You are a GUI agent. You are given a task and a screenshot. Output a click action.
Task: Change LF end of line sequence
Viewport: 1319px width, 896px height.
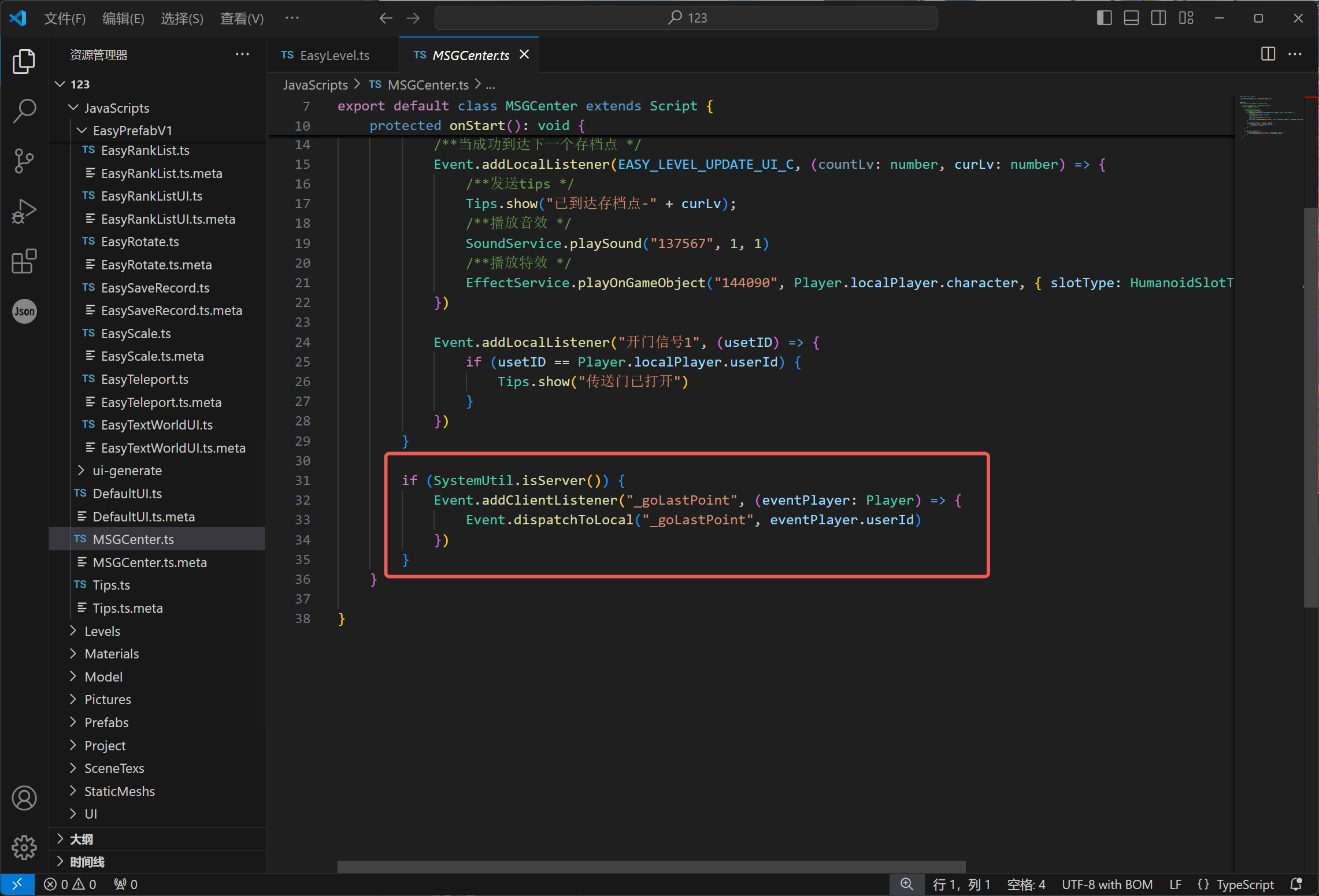click(1175, 884)
